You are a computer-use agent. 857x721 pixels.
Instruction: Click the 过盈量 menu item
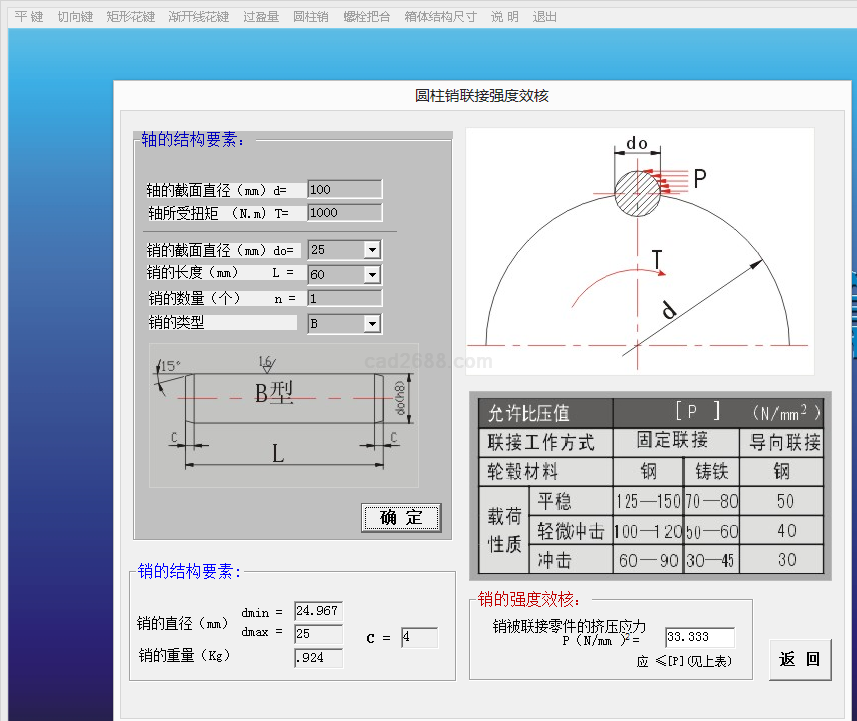click(261, 17)
